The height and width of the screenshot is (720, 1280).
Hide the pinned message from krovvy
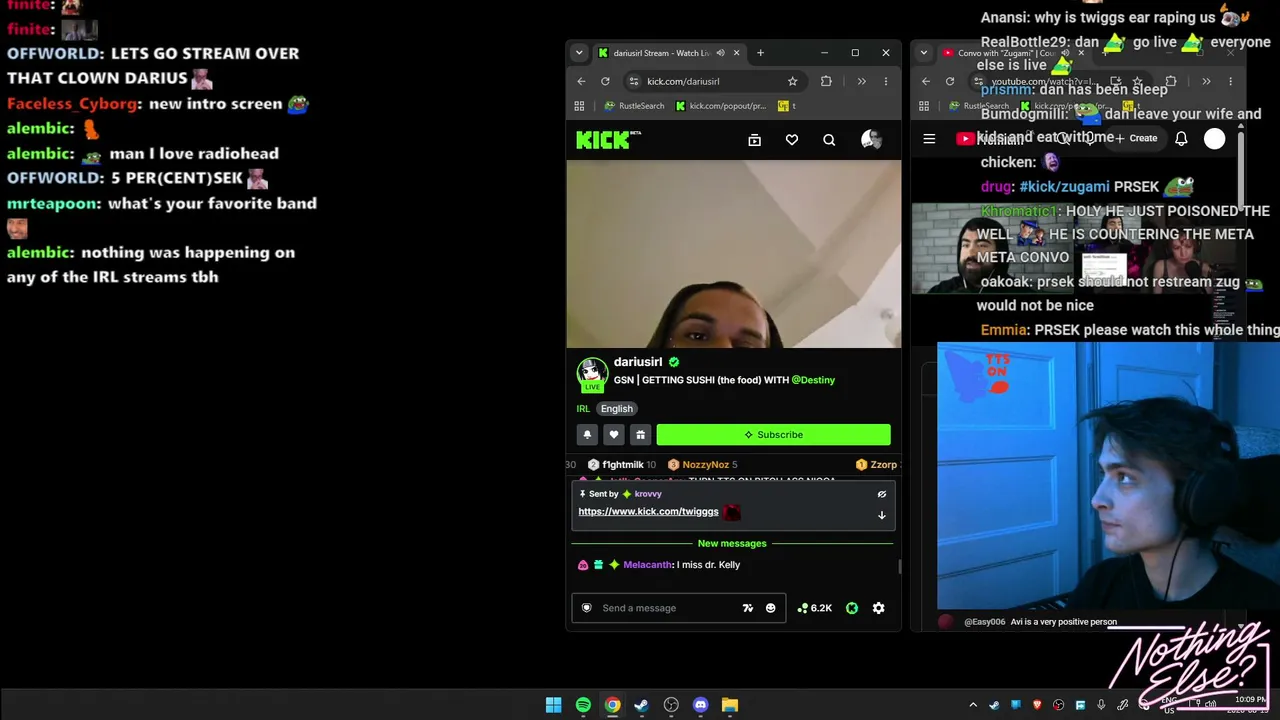[x=881, y=494]
